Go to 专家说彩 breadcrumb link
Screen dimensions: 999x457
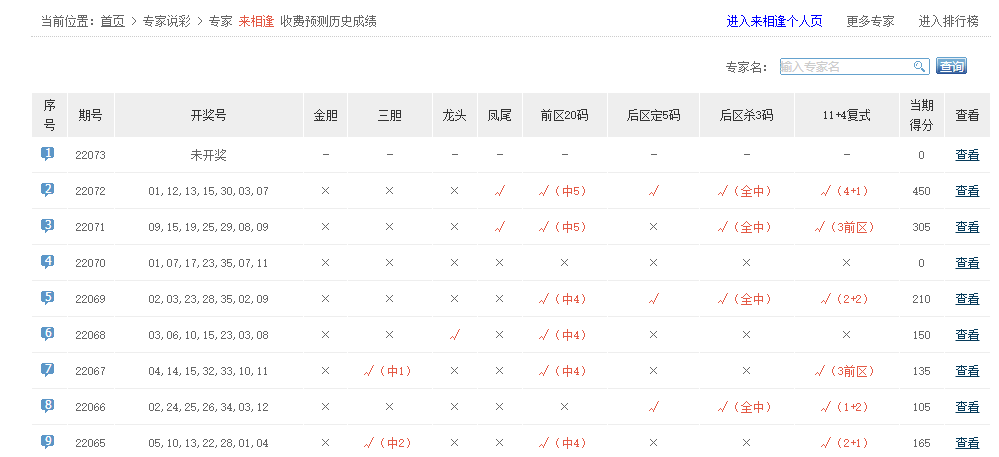[168, 21]
